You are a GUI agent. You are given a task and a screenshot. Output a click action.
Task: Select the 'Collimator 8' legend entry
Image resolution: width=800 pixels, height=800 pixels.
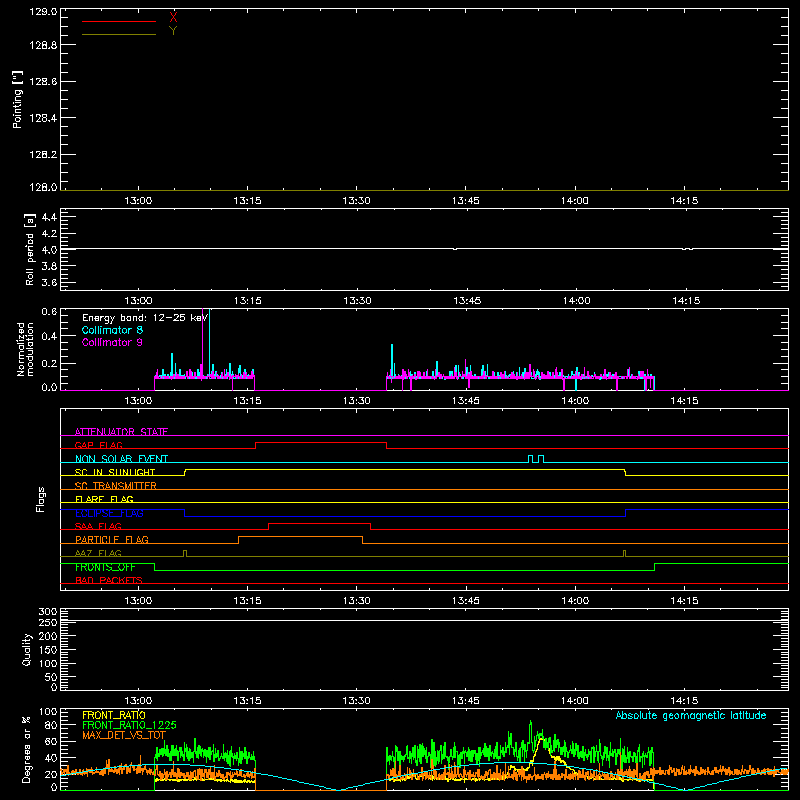(x=112, y=330)
